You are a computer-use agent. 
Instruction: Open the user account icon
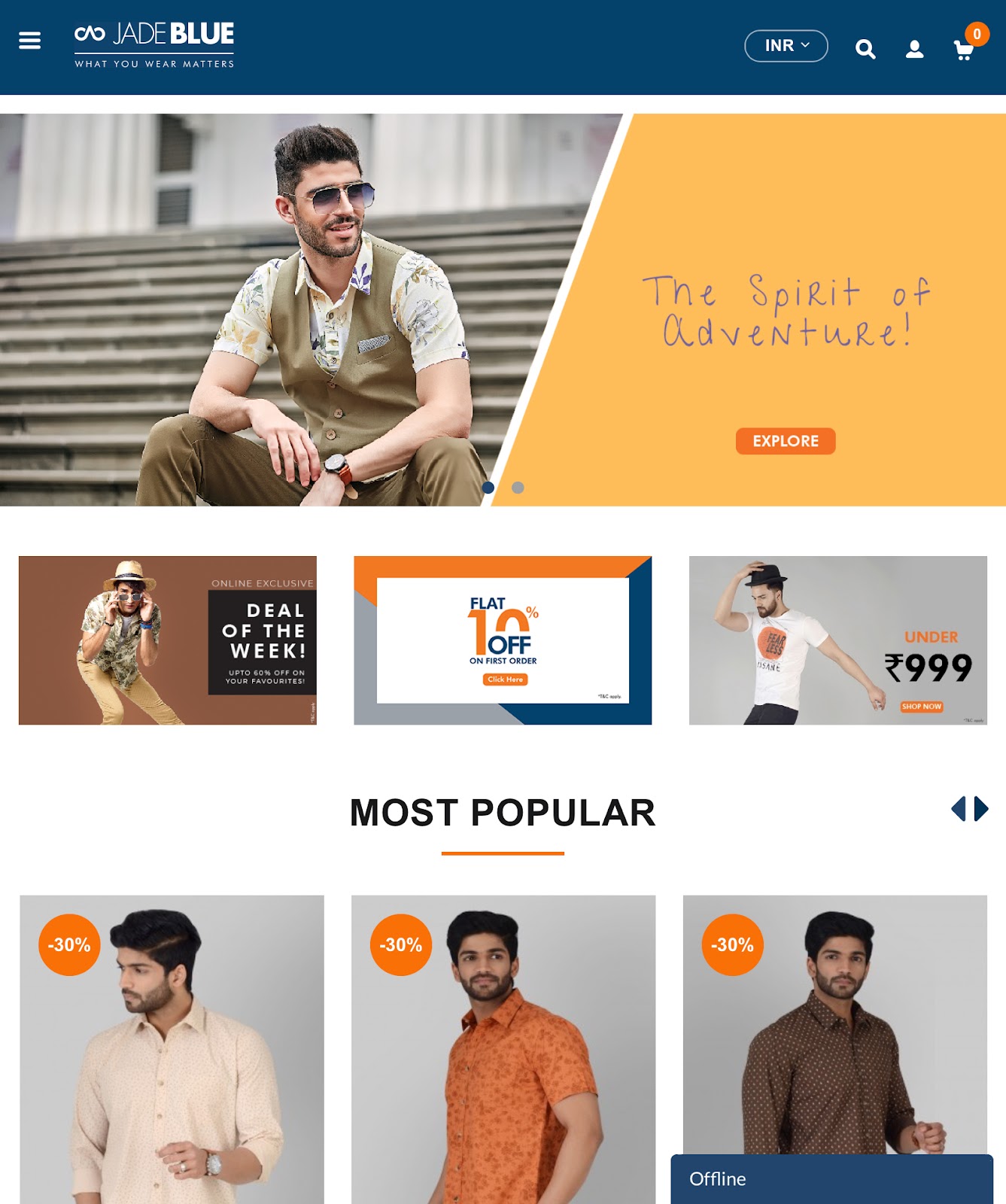pos(914,50)
